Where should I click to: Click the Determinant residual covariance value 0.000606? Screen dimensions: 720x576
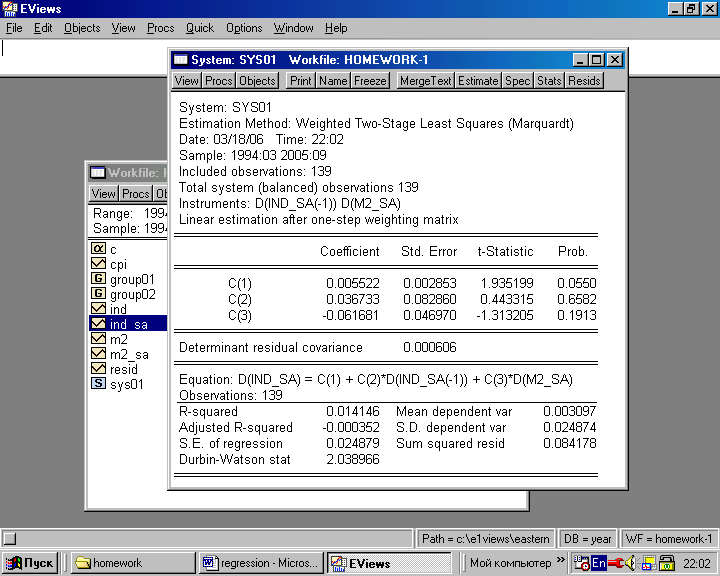[x=430, y=347]
